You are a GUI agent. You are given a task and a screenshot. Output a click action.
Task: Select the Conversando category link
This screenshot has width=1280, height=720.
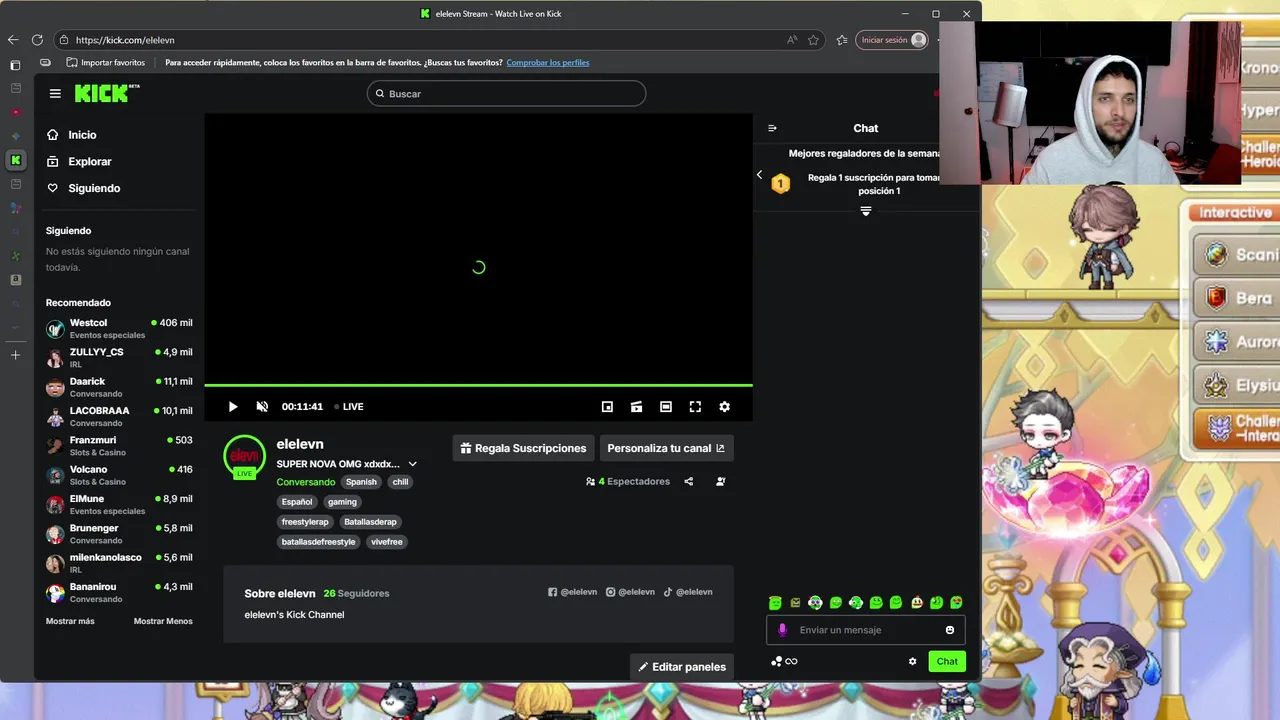[306, 482]
